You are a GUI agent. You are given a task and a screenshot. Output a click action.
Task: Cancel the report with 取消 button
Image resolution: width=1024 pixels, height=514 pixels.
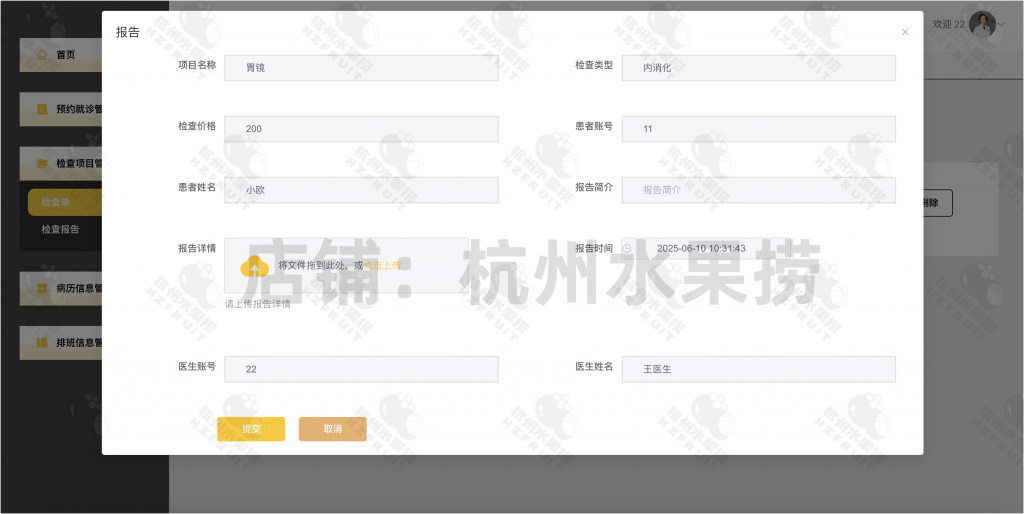click(332, 429)
